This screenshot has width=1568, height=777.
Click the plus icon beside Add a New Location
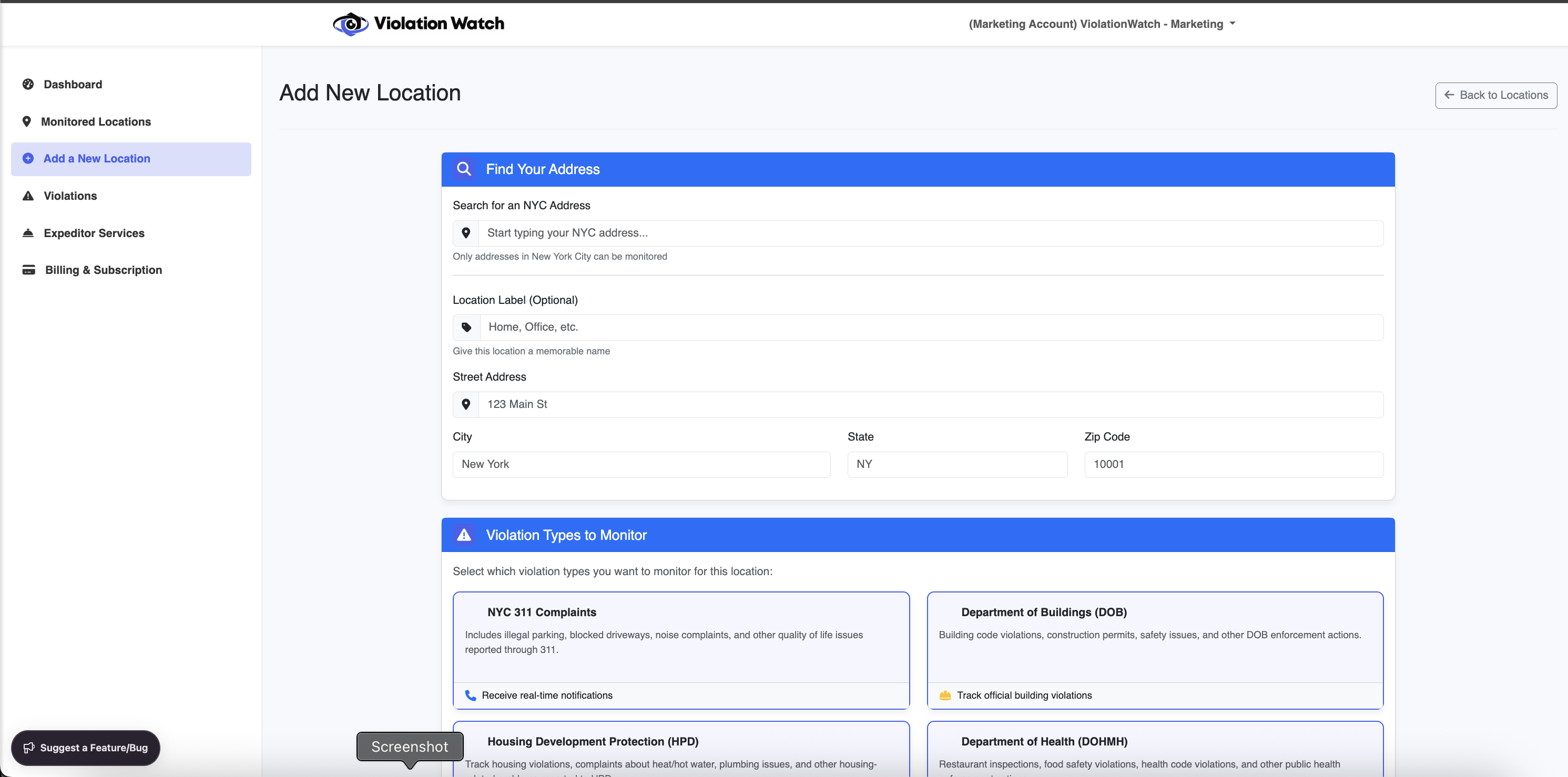point(28,158)
